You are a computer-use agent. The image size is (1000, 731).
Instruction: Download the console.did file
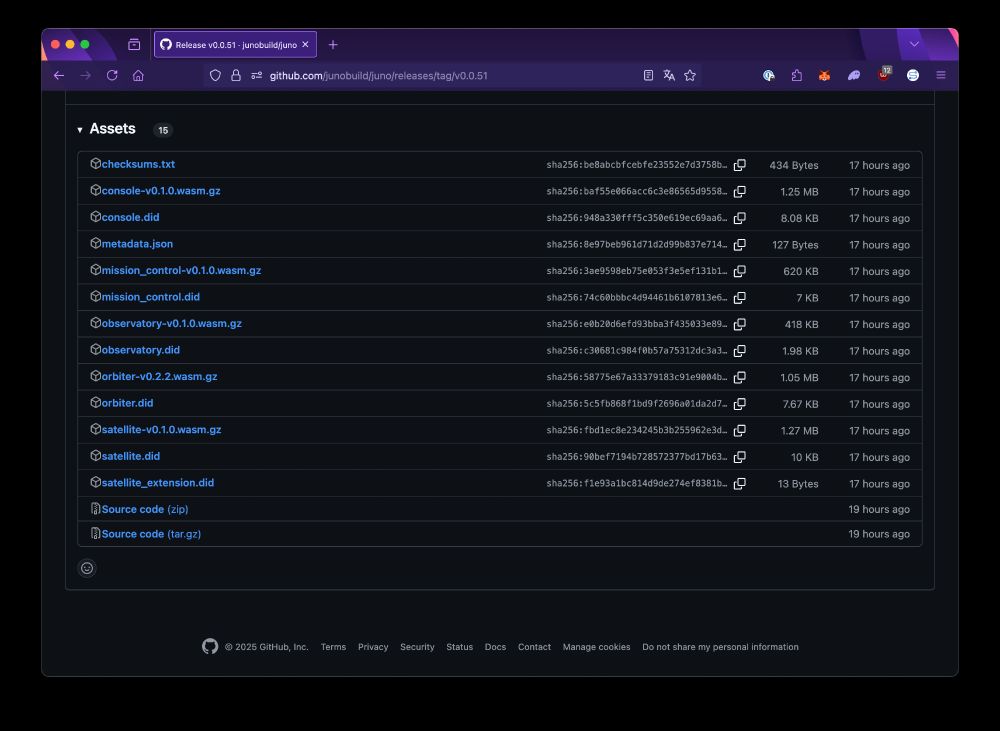tap(130, 217)
